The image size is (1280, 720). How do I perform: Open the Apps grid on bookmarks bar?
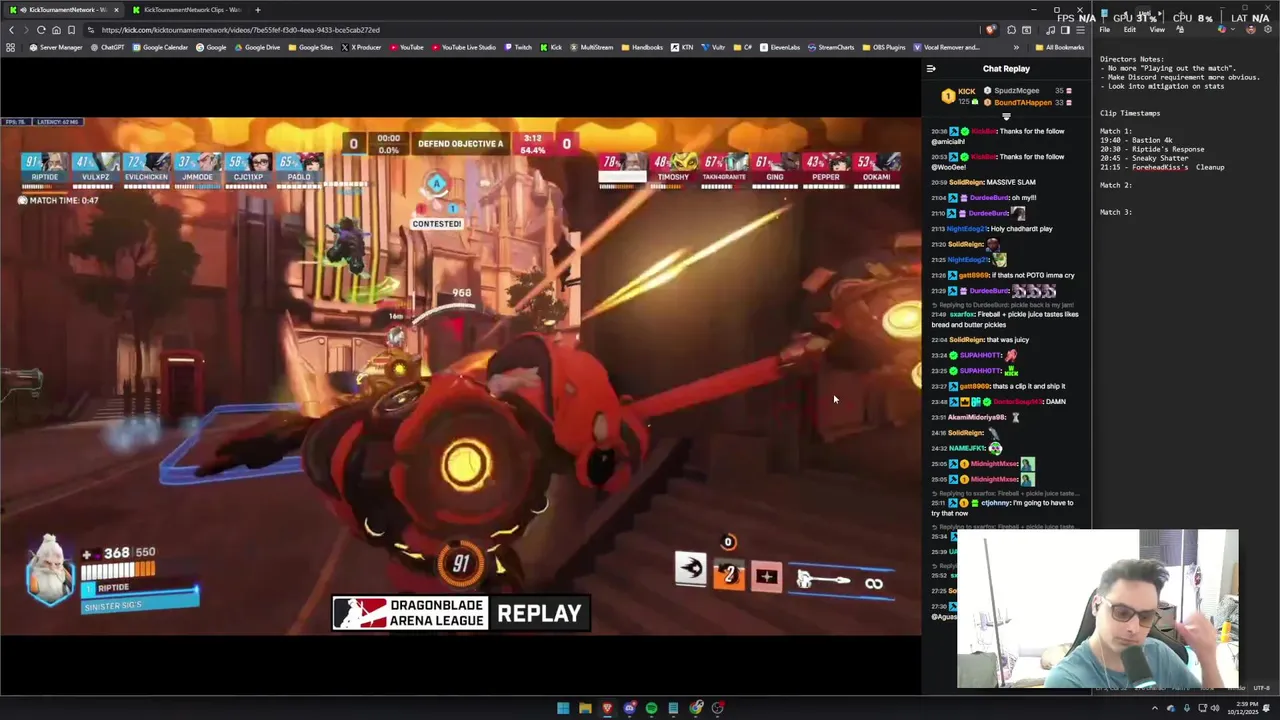coord(11,47)
